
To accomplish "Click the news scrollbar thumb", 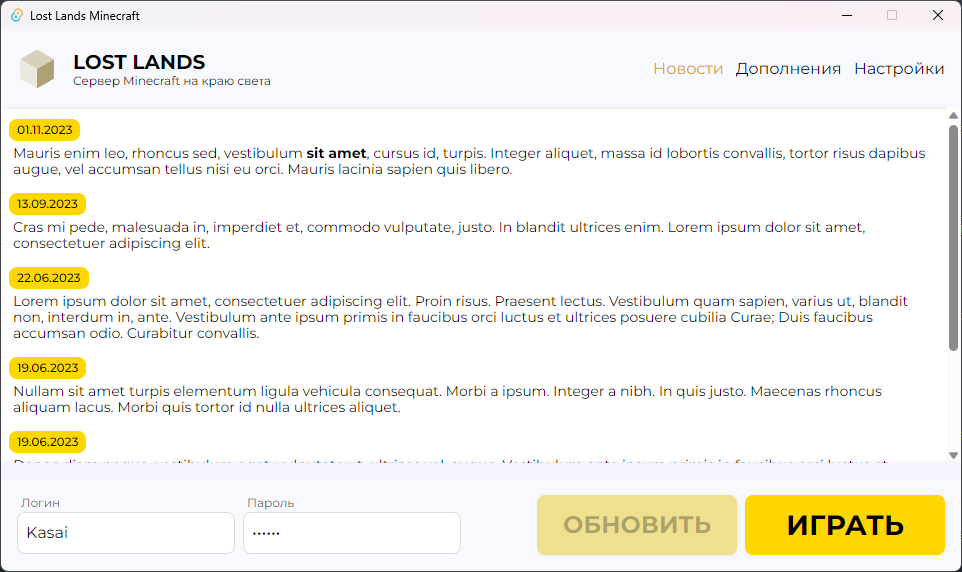I will [953, 238].
